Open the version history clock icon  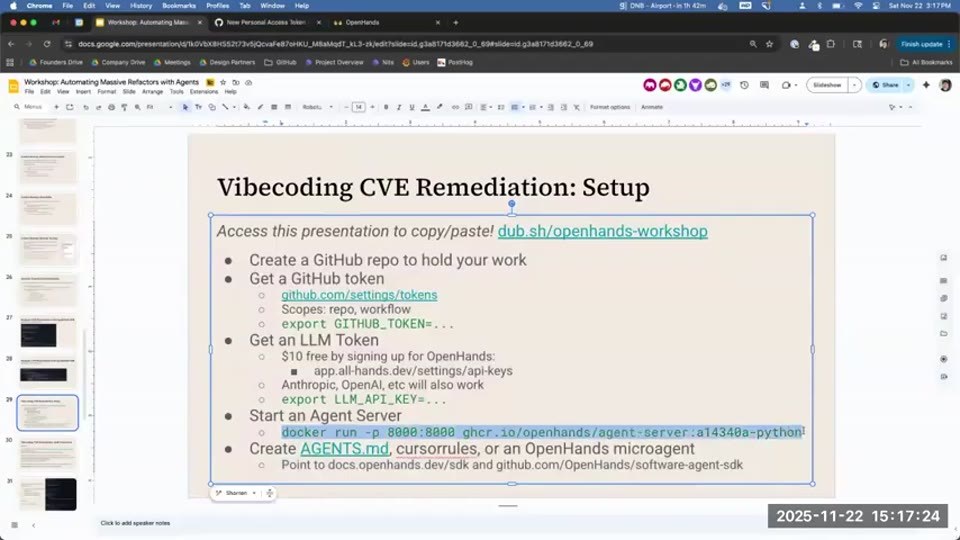tap(744, 85)
